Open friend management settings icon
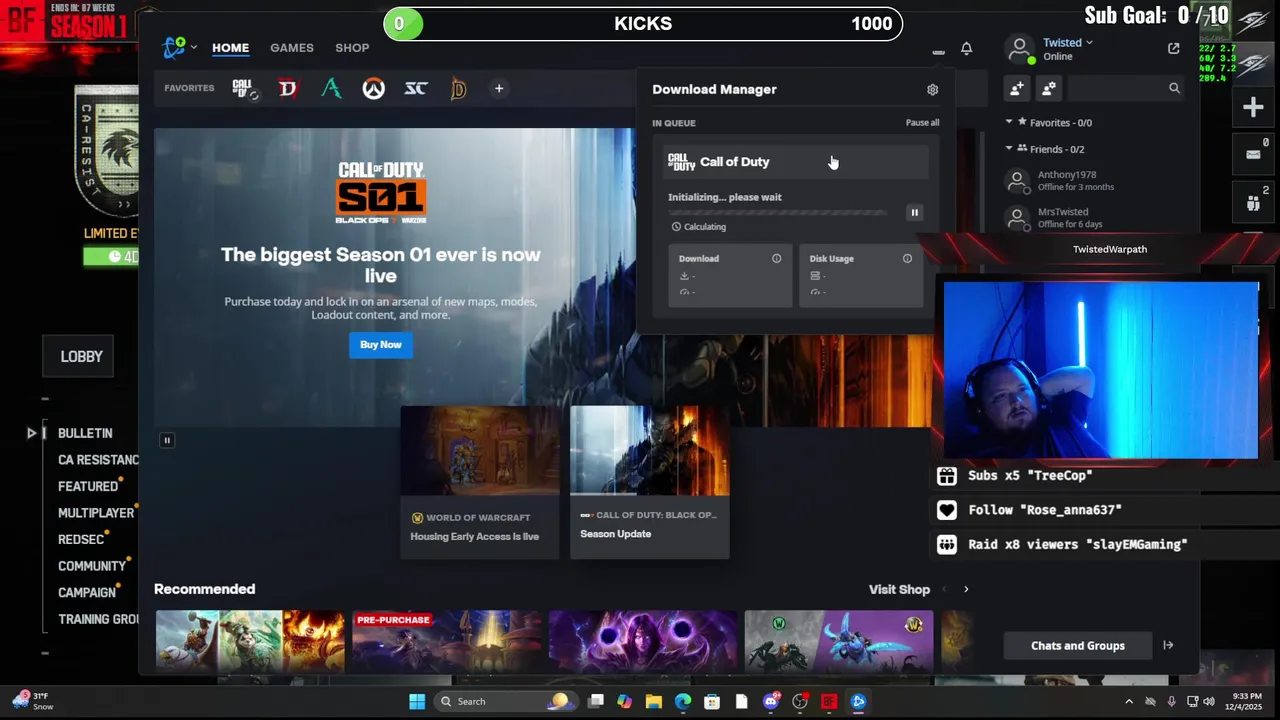This screenshot has height=720, width=1280. [x=1049, y=89]
